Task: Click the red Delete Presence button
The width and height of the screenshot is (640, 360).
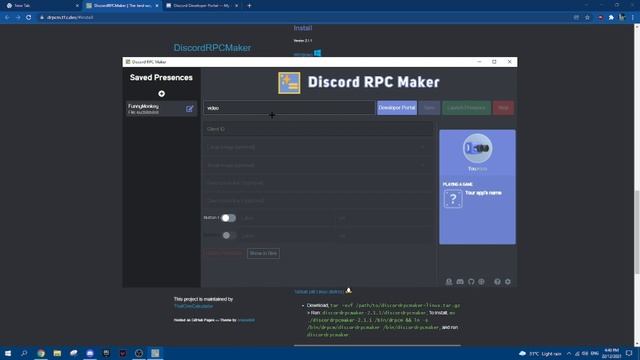Action: [224, 253]
